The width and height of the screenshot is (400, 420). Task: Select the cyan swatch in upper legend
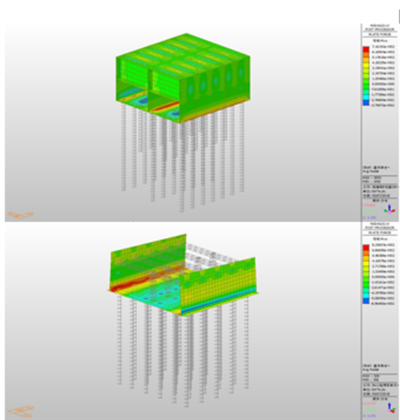pyautogui.click(x=366, y=97)
